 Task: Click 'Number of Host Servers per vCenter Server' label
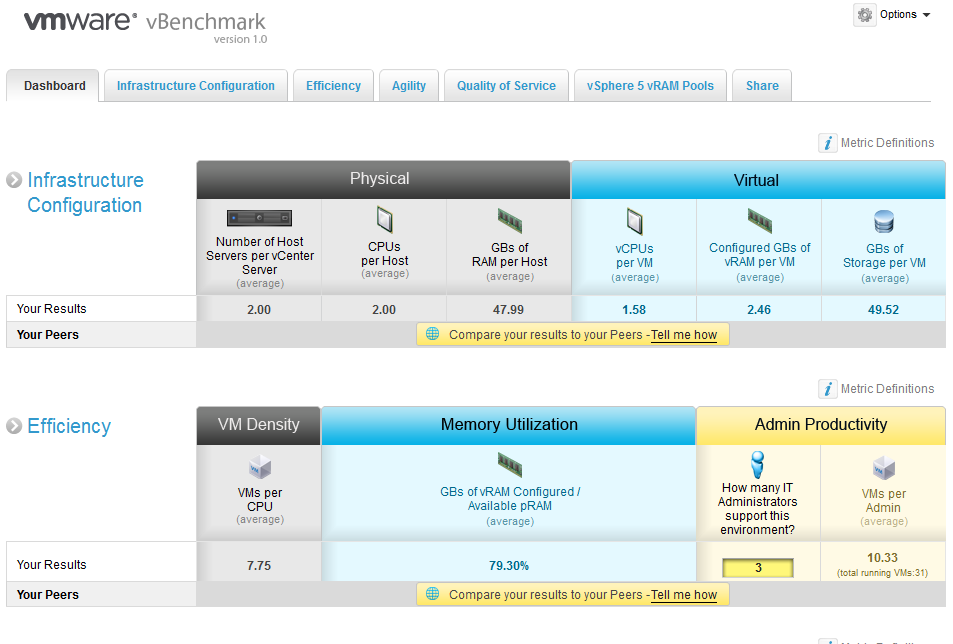tap(260, 256)
